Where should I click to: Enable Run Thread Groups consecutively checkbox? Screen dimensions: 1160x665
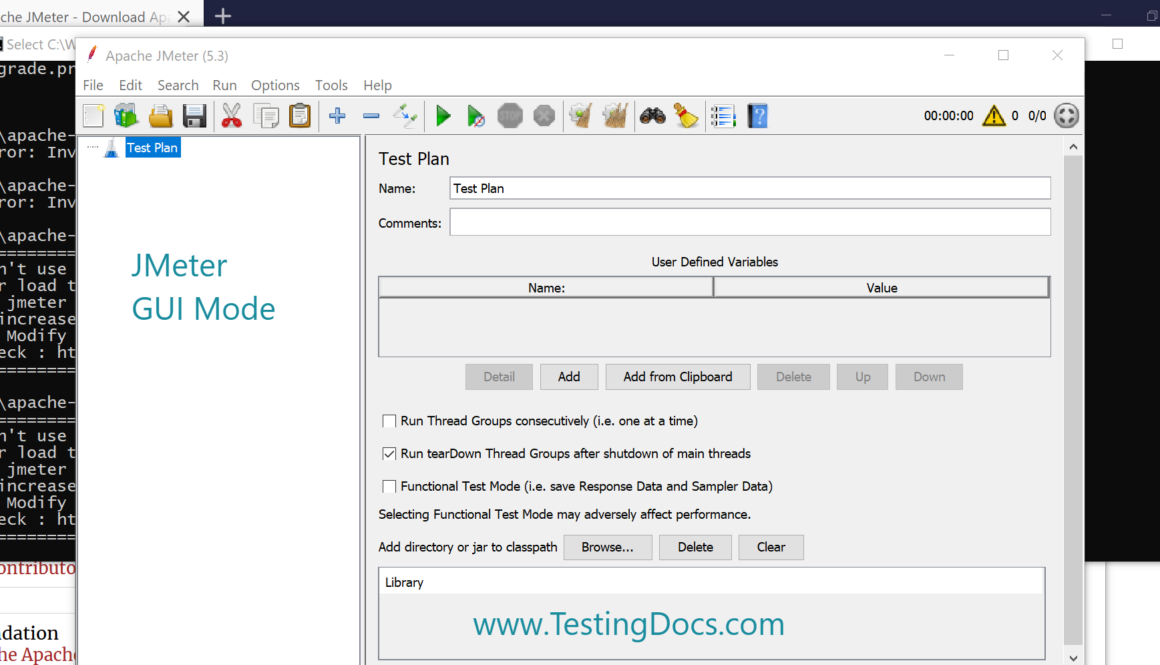tap(390, 421)
